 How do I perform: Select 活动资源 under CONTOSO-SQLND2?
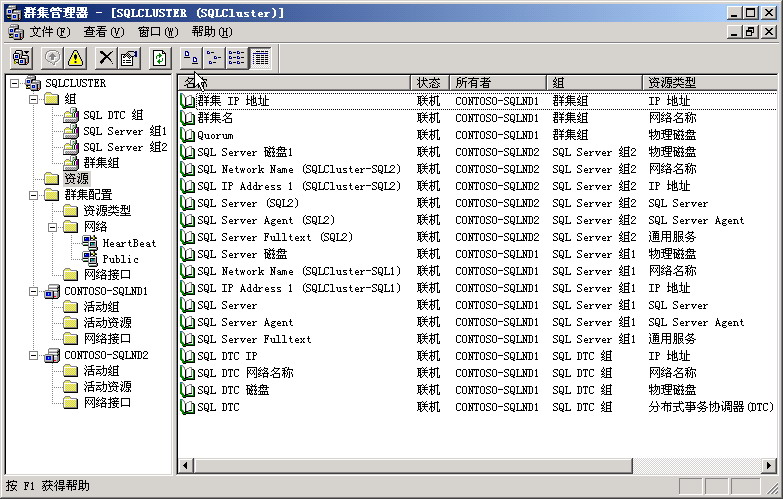pos(107,387)
